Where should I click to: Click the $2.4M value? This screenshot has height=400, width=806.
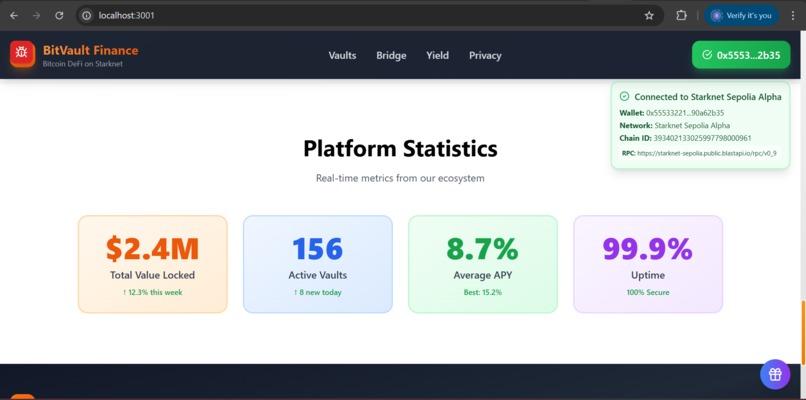pyautogui.click(x=153, y=248)
